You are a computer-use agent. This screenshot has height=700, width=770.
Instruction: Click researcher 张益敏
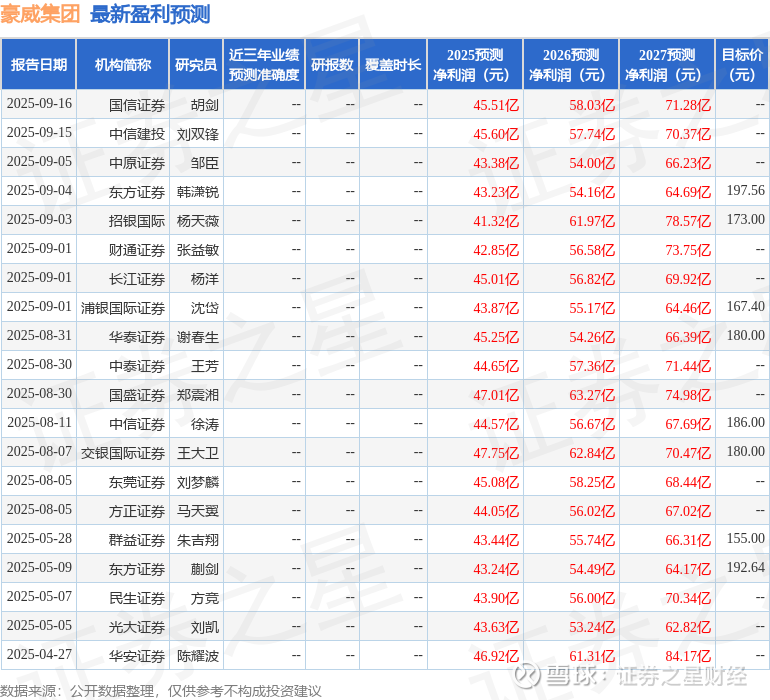197,250
